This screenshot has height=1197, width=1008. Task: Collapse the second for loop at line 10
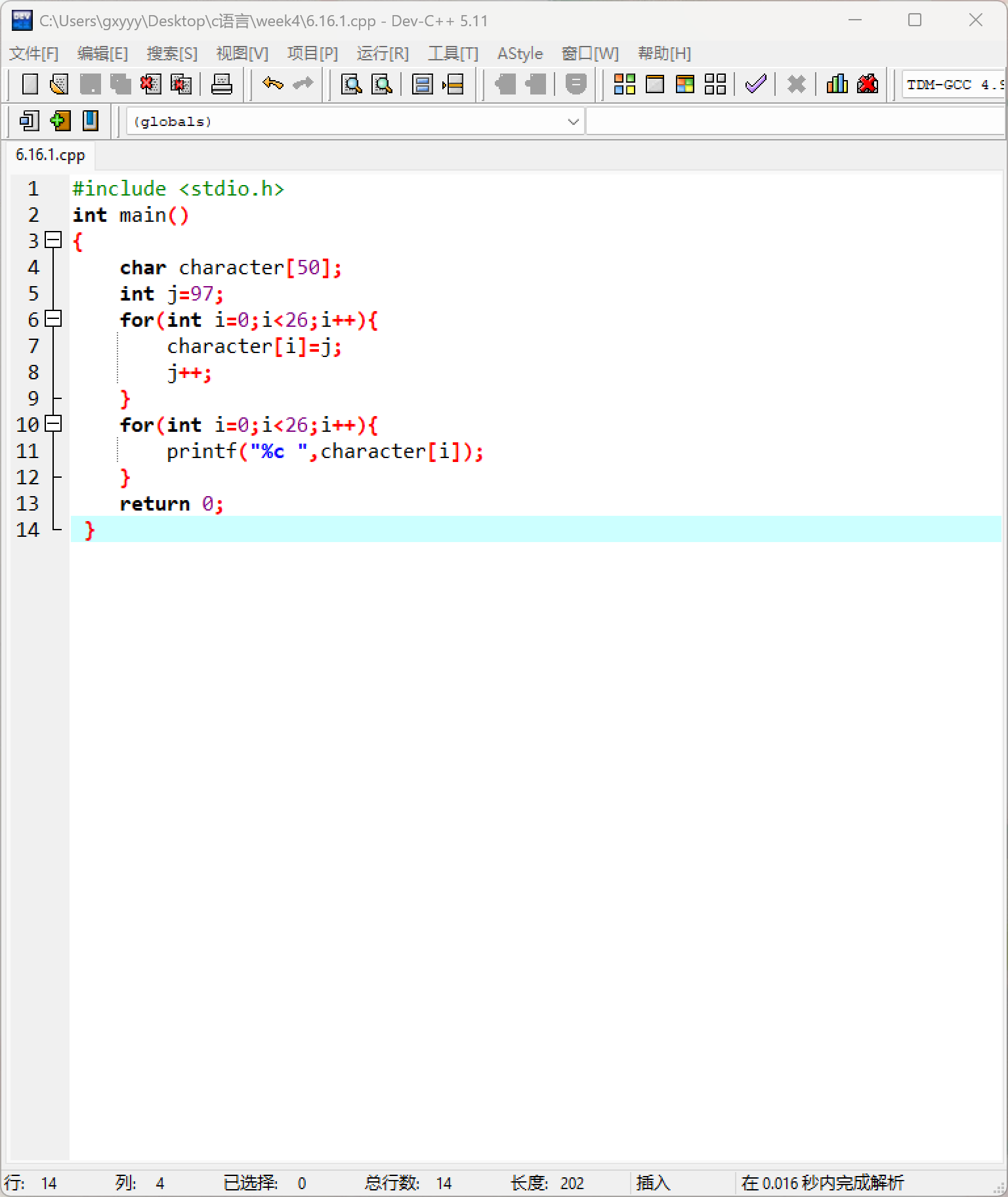[x=53, y=424]
